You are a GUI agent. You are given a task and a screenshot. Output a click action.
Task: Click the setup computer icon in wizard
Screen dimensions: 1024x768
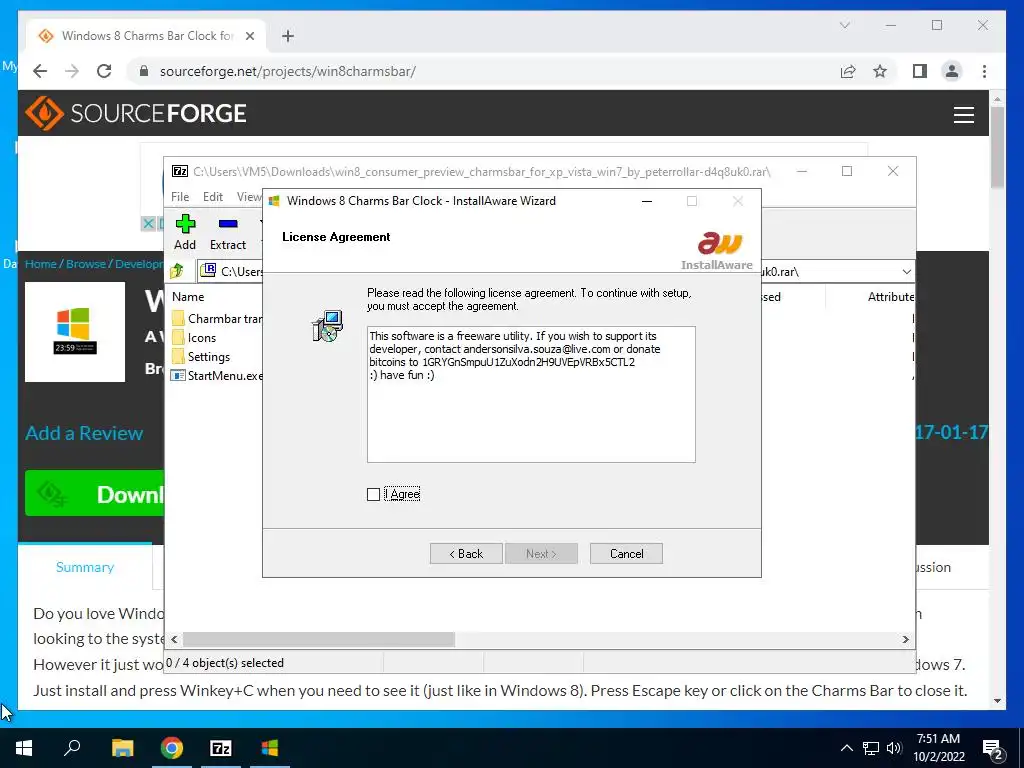coord(327,326)
